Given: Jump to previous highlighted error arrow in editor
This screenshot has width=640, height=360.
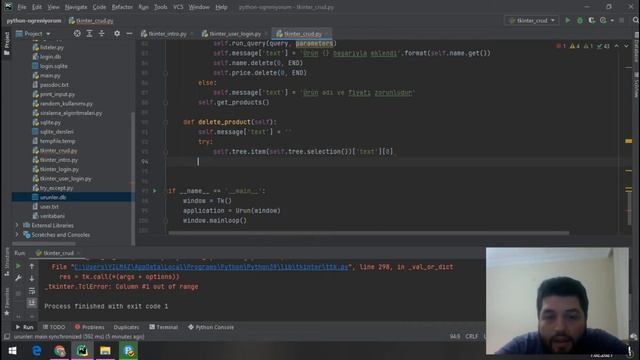Looking at the screenshot, I should [616, 46].
